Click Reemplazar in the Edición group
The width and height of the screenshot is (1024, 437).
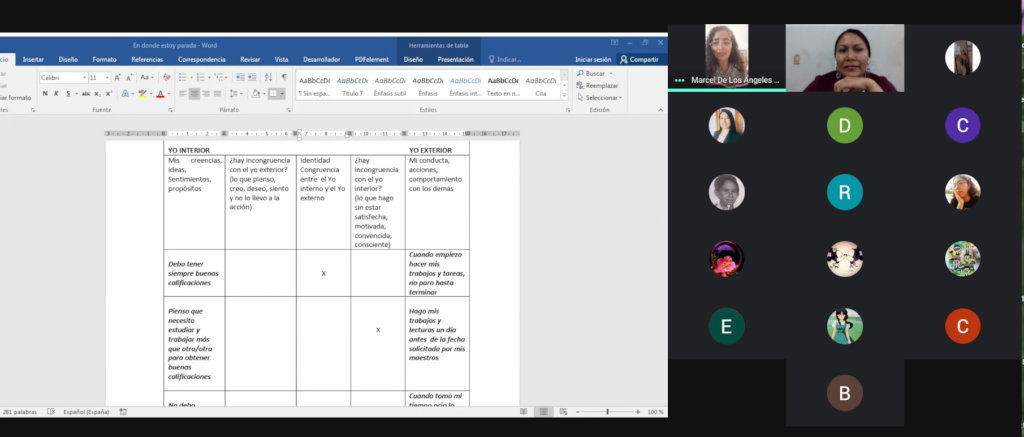pos(597,86)
